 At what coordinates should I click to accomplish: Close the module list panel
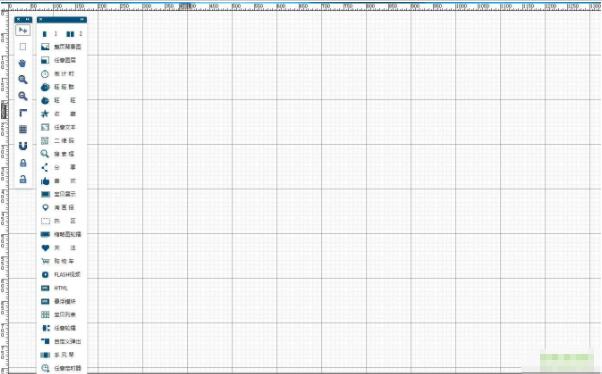point(41,19)
